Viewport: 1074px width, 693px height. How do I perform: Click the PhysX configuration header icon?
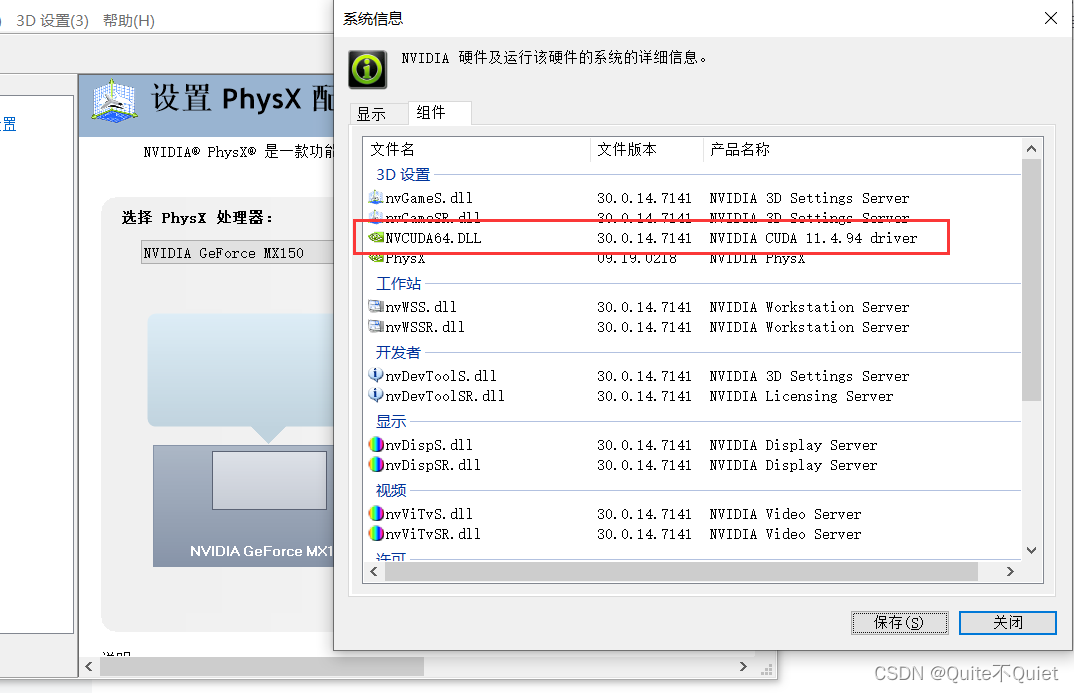point(114,101)
